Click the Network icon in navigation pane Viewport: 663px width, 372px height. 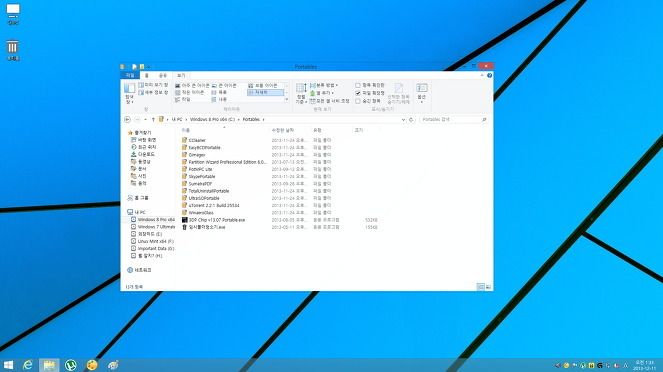(x=130, y=270)
